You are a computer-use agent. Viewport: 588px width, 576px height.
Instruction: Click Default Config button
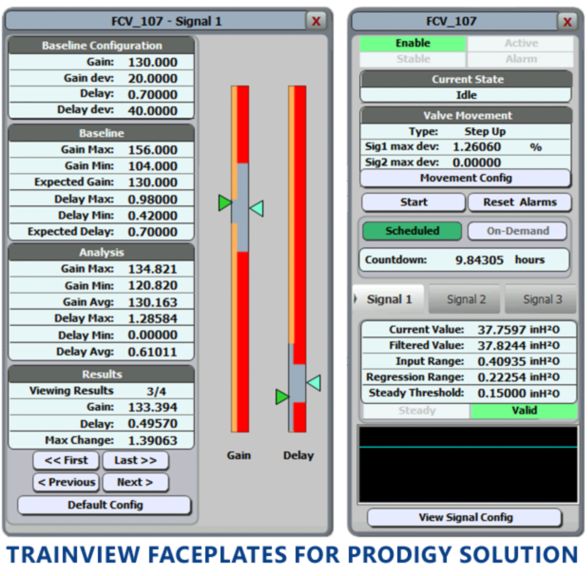[105, 506]
